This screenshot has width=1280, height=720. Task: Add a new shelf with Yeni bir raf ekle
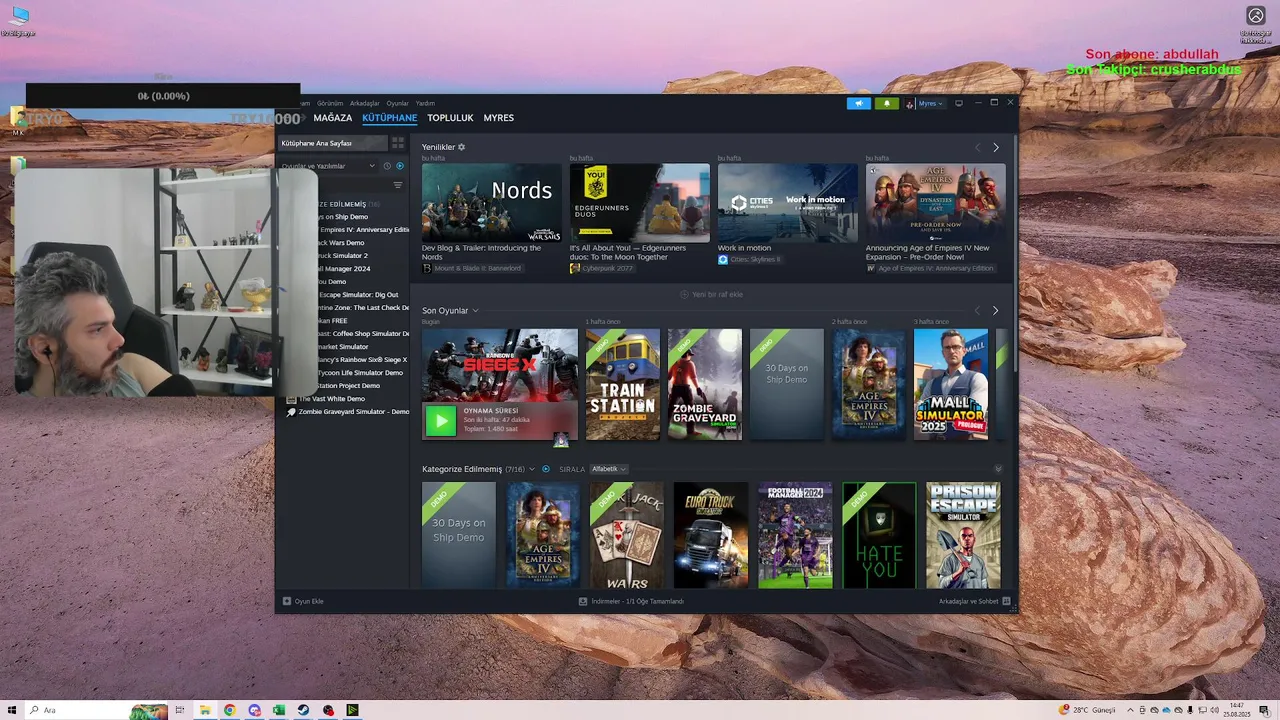712,294
